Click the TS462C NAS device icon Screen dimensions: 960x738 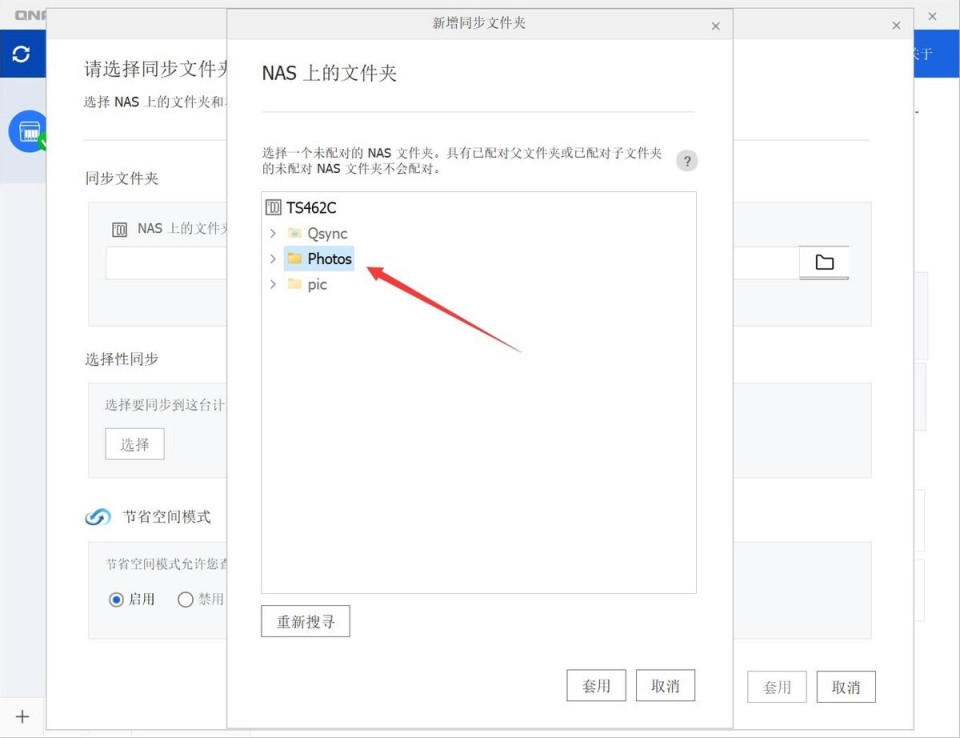tap(273, 208)
